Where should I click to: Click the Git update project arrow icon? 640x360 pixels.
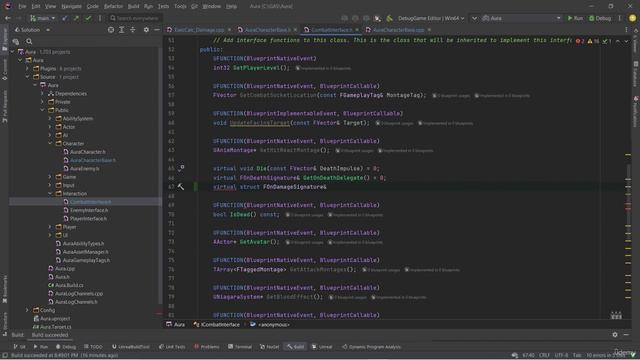click(64, 18)
